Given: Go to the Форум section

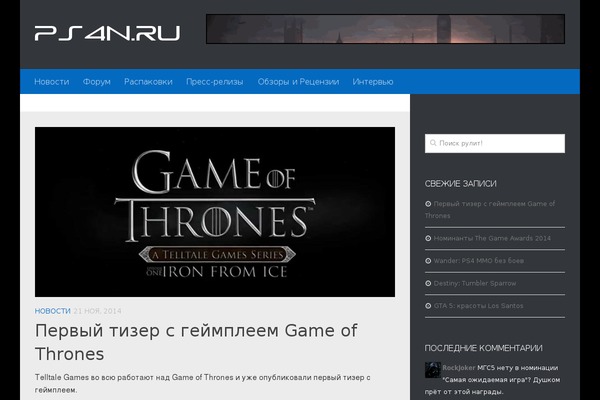Looking at the screenshot, I should click(97, 82).
